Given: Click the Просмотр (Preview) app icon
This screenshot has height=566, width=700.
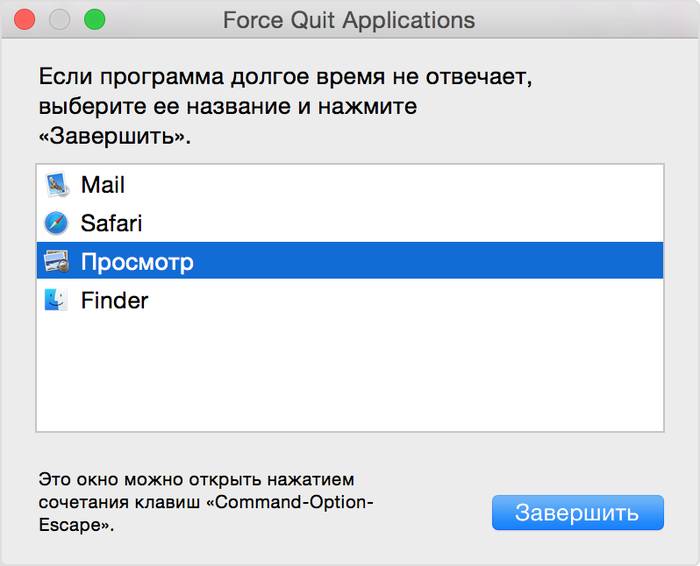Looking at the screenshot, I should pyautogui.click(x=56, y=262).
